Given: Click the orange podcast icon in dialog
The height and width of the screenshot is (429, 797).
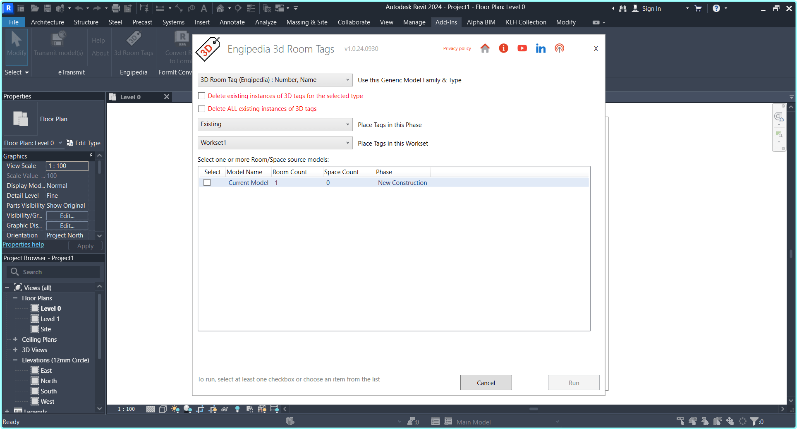Looking at the screenshot, I should 559,48.
